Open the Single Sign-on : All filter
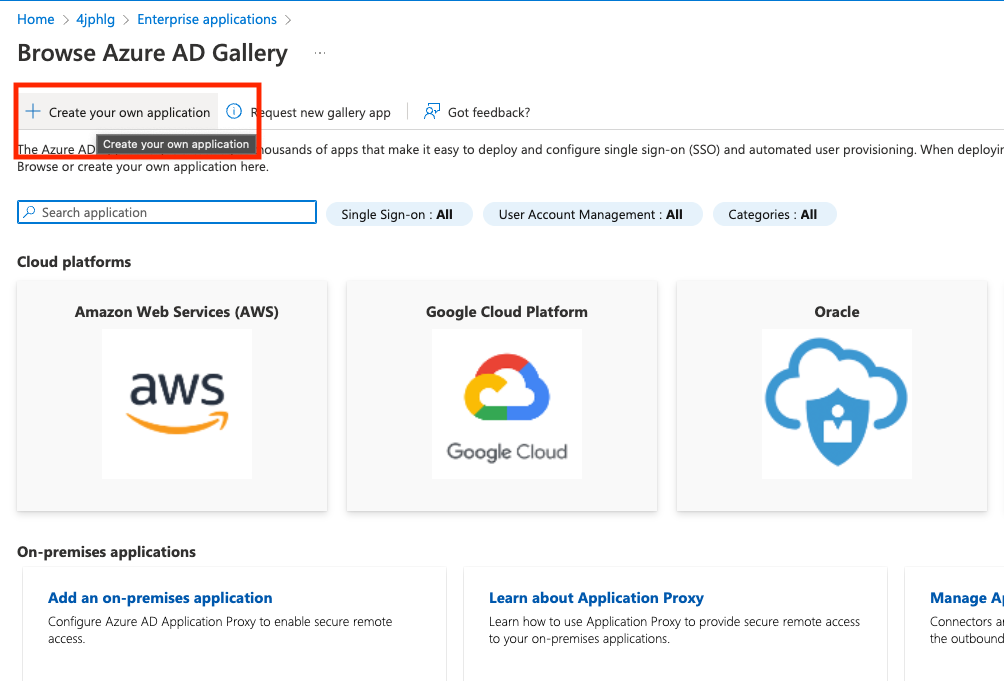 coord(399,214)
